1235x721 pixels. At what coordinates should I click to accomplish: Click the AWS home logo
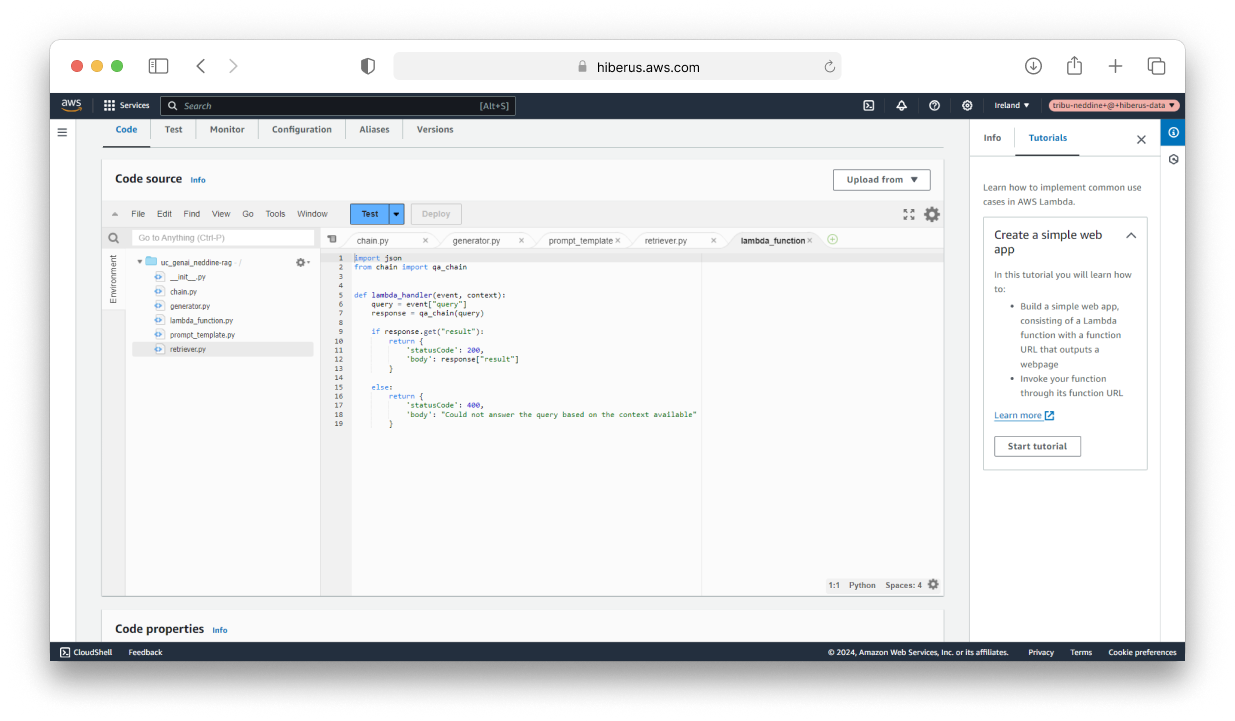(x=70, y=105)
